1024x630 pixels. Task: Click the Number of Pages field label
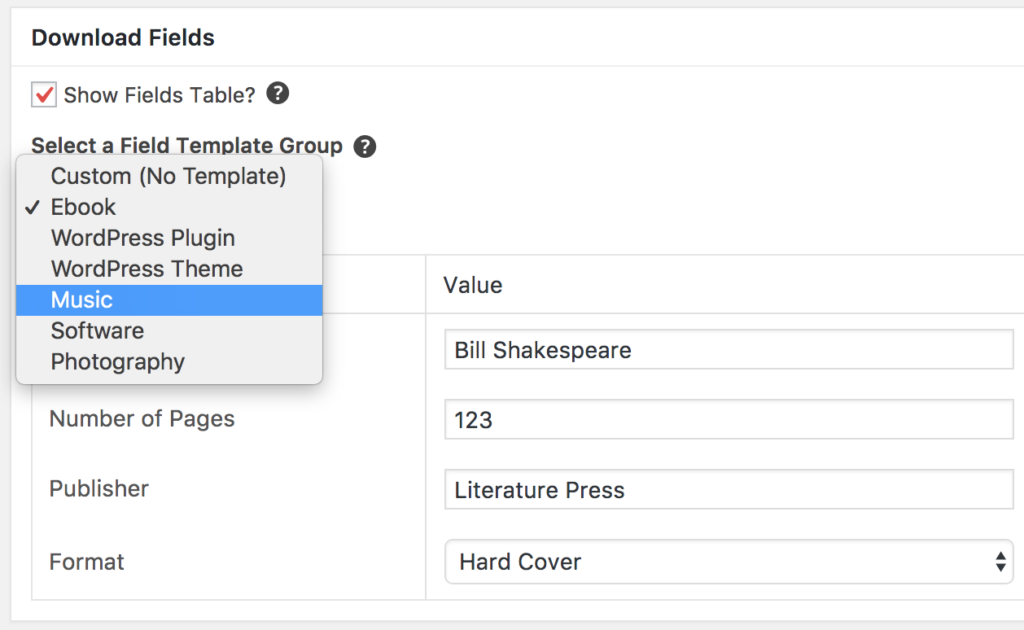pos(142,419)
